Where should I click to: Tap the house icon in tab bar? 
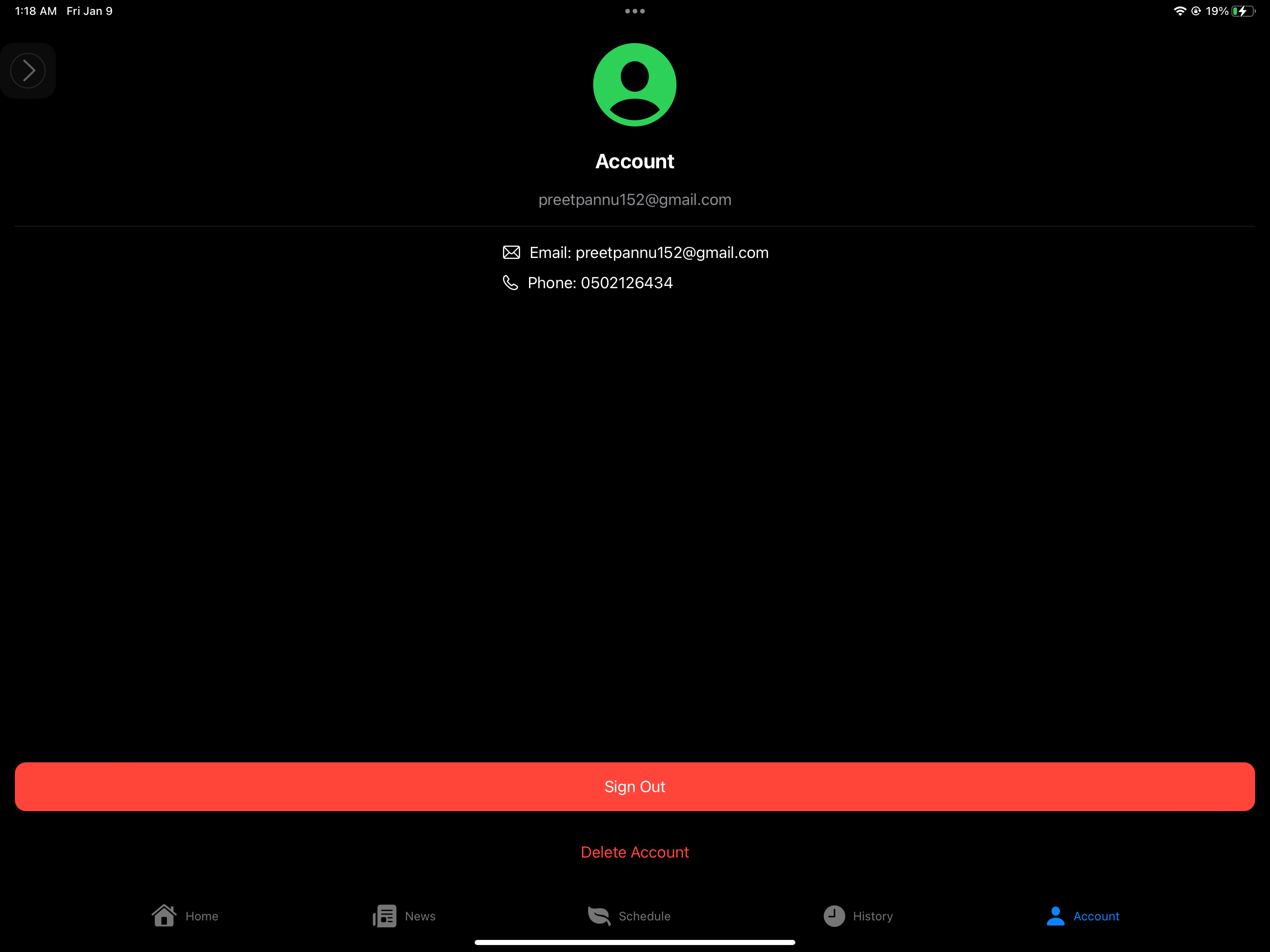(164, 915)
